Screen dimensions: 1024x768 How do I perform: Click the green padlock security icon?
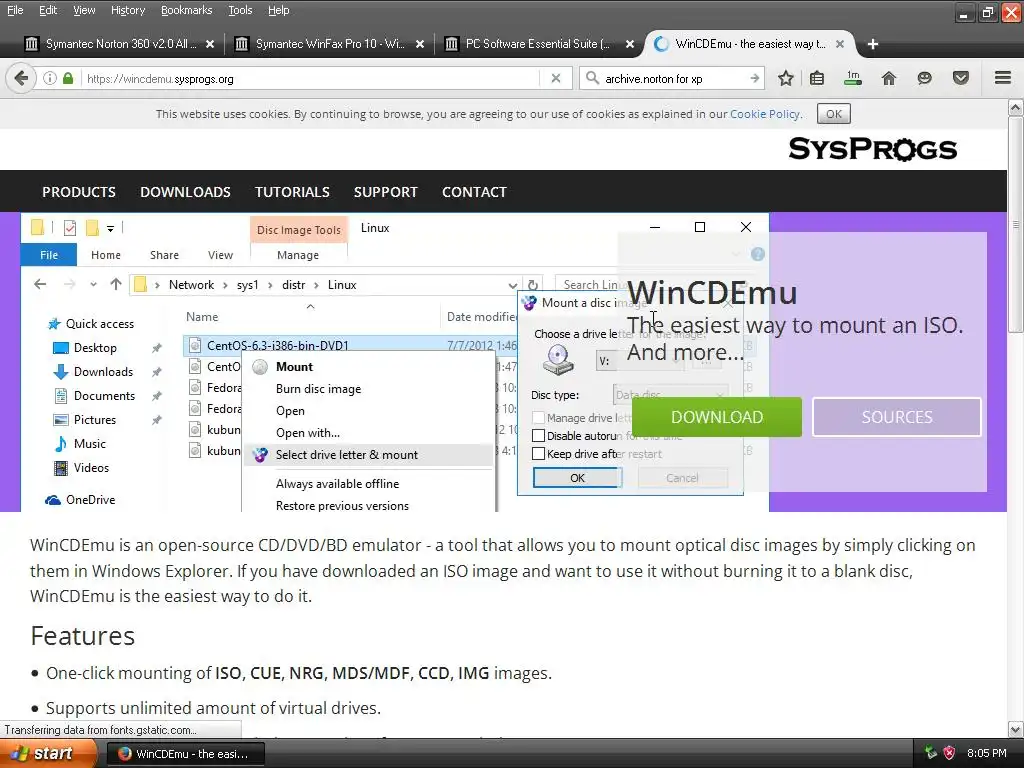pyautogui.click(x=68, y=78)
